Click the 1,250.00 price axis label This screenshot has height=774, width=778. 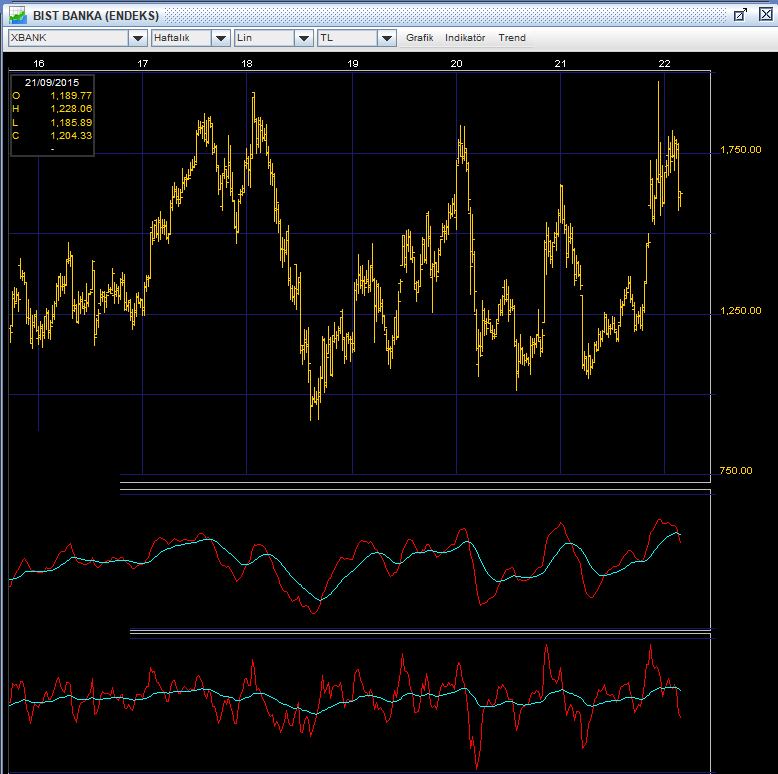pos(740,310)
